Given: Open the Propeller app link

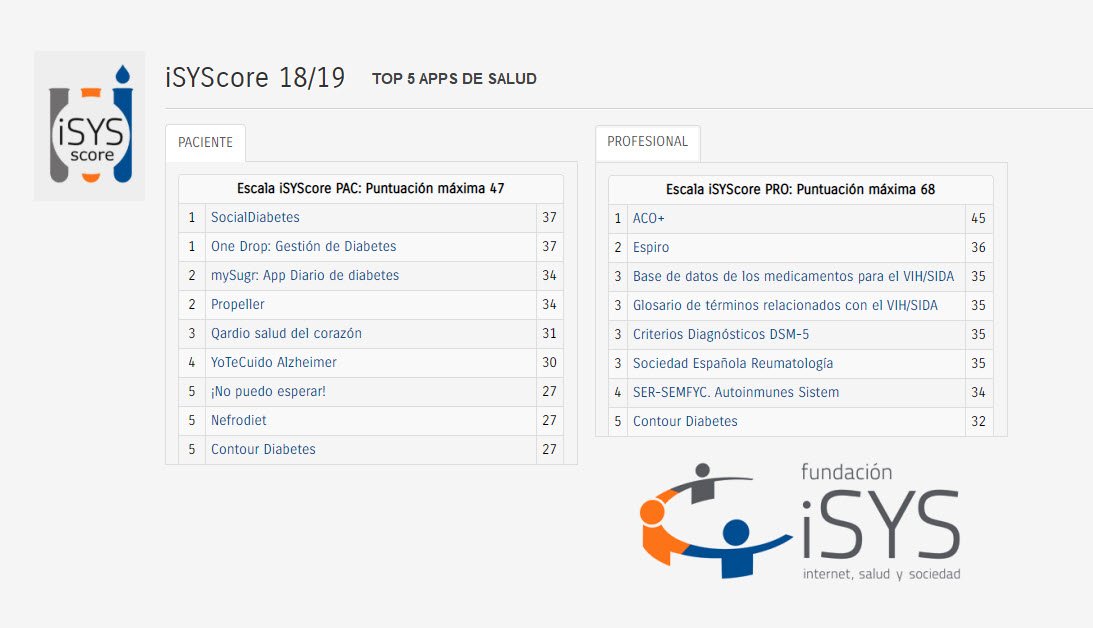Looking at the screenshot, I should pos(238,305).
